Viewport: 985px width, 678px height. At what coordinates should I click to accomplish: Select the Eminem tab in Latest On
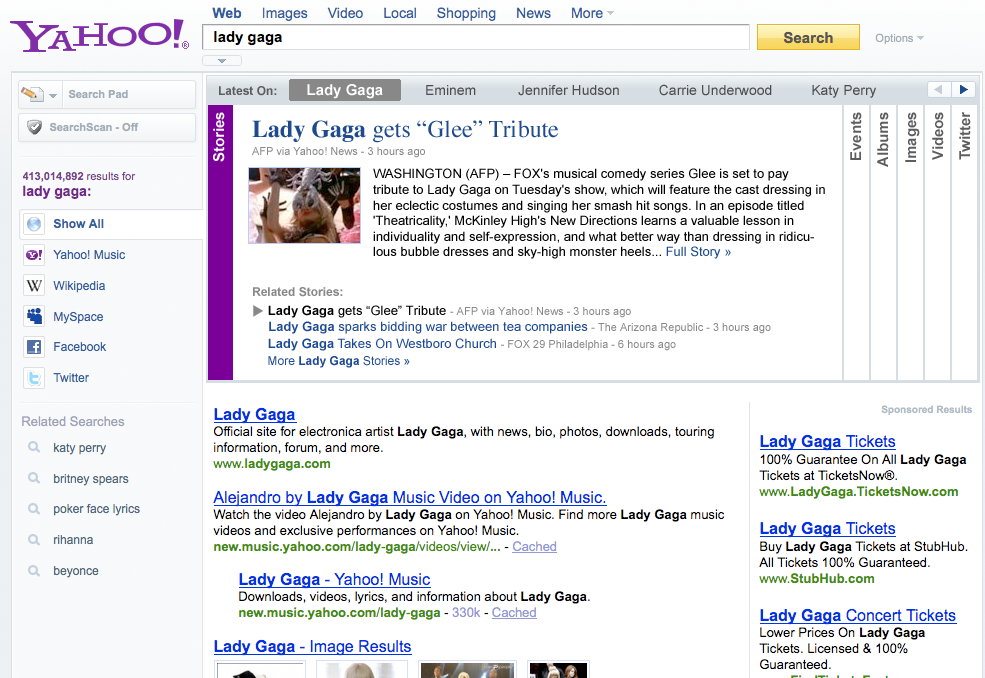450,90
